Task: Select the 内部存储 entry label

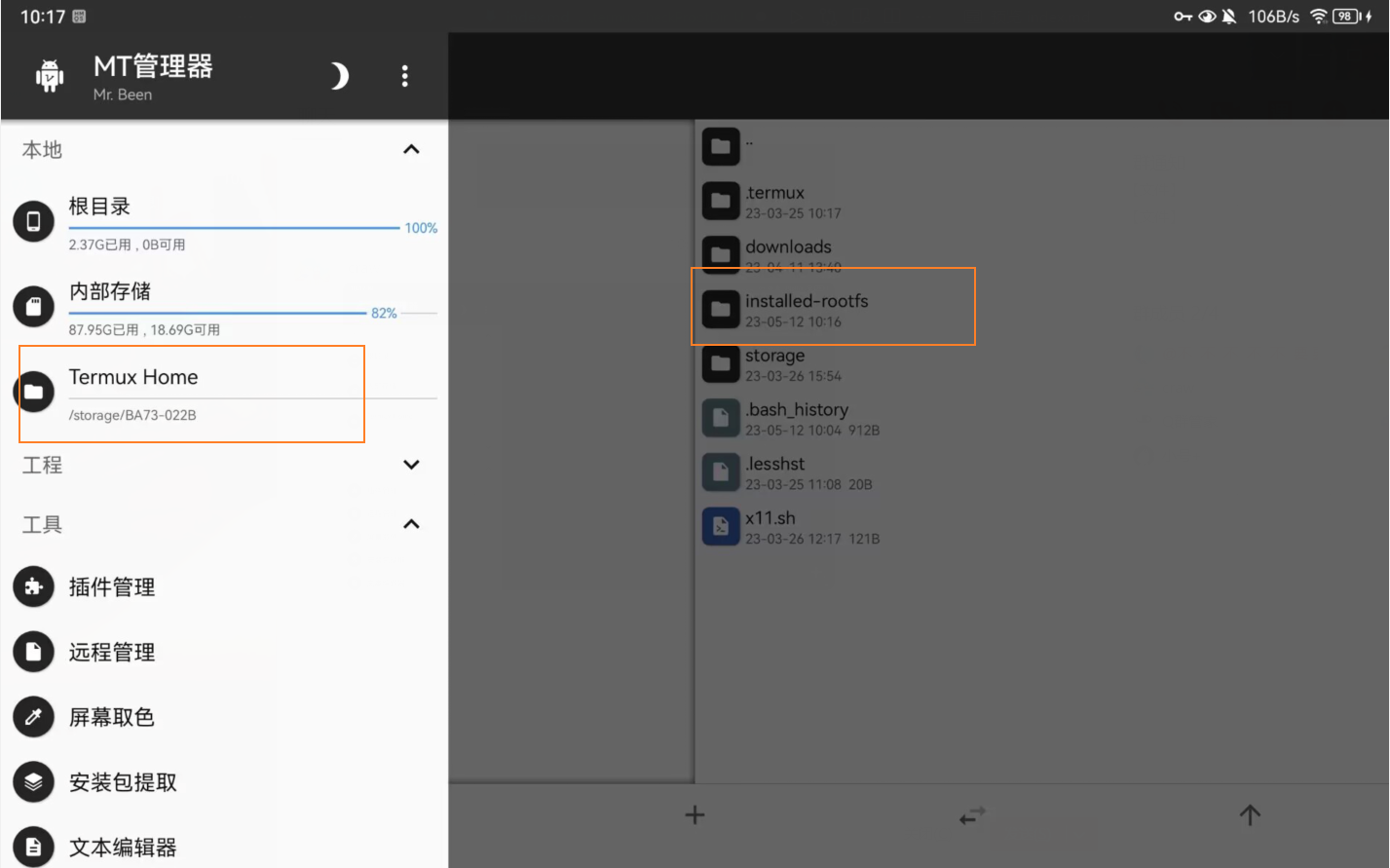Action: [110, 291]
